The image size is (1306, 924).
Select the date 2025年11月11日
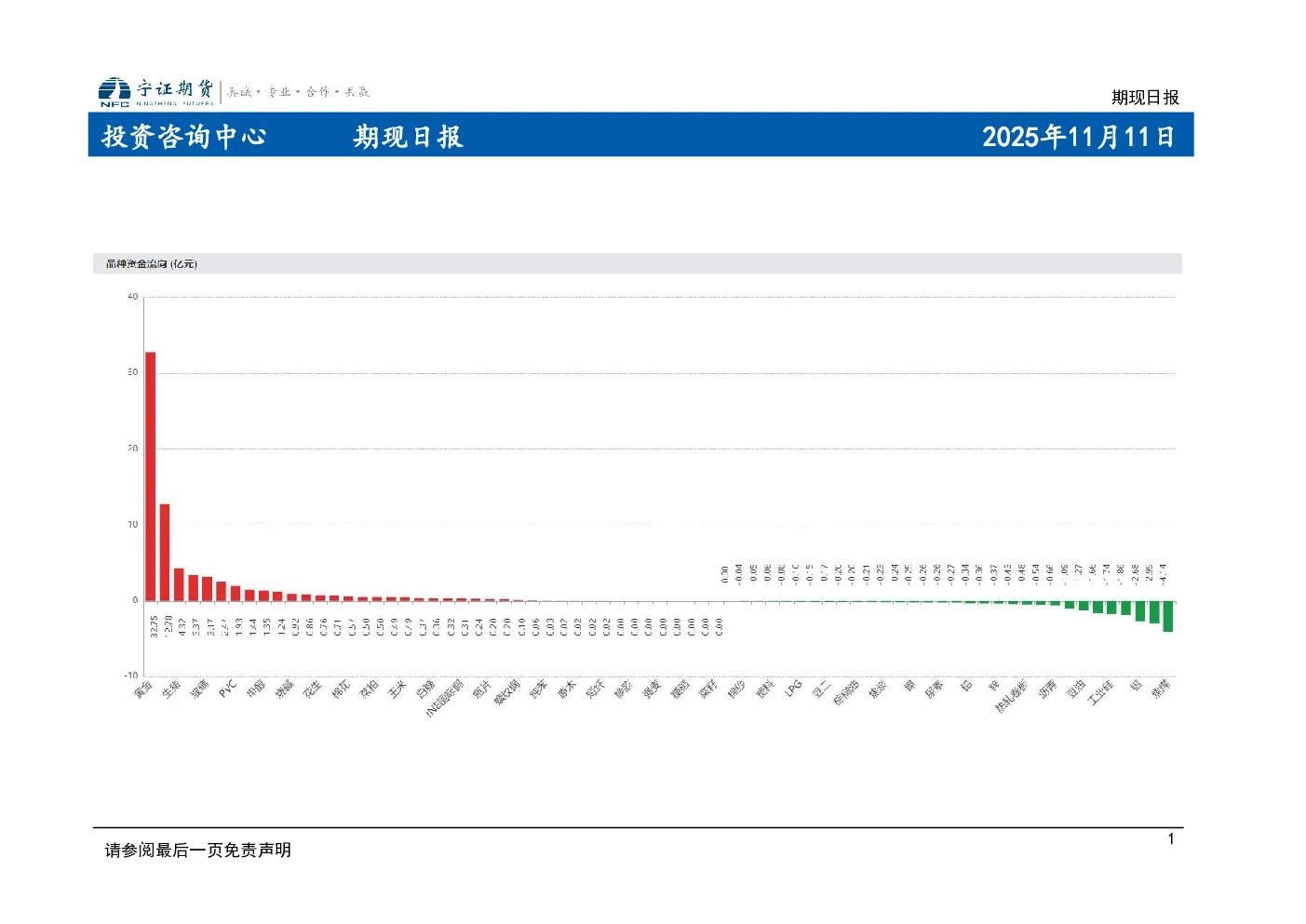pyautogui.click(x=1078, y=137)
